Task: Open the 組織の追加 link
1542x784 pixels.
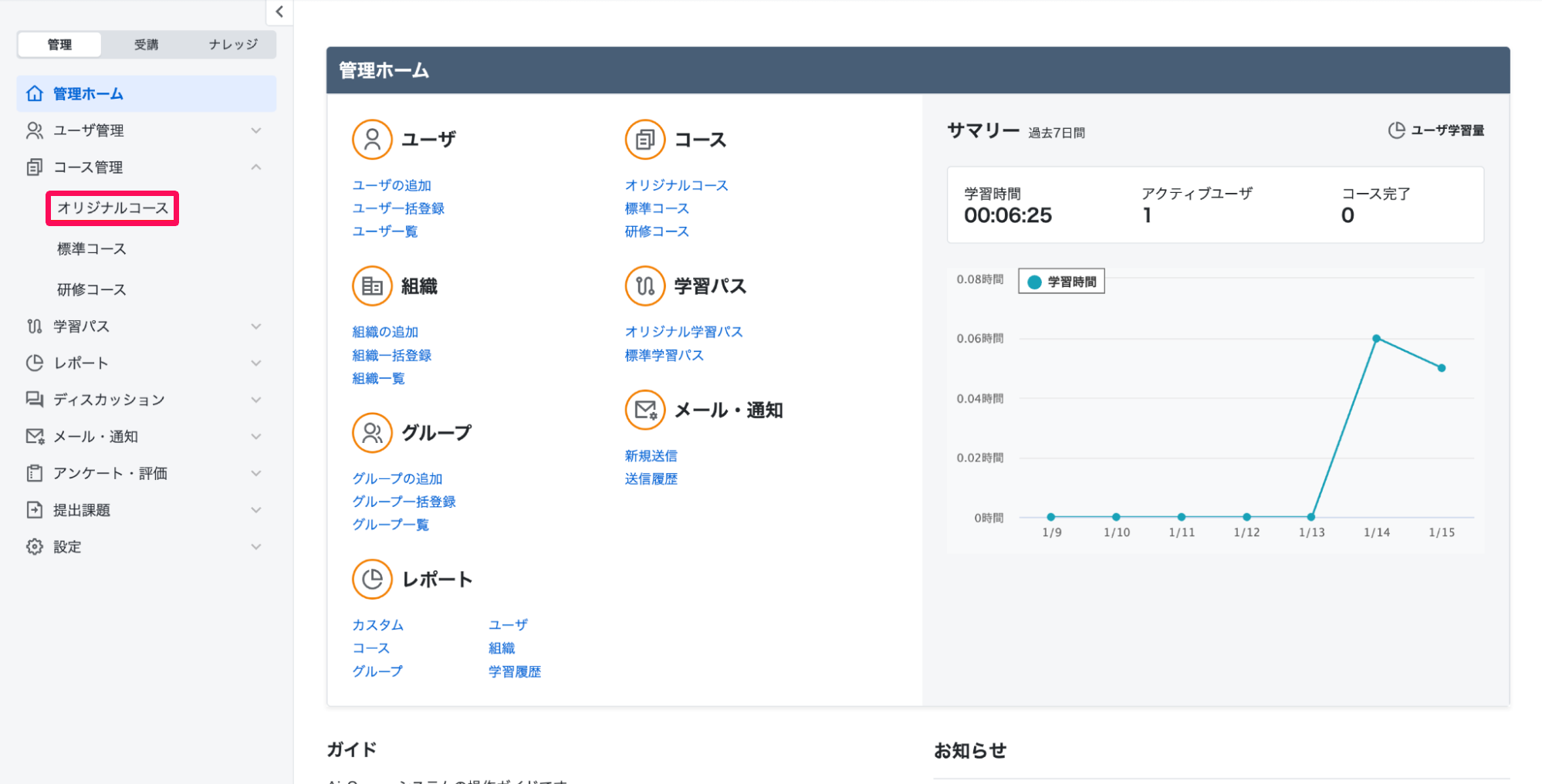Action: 385,332
